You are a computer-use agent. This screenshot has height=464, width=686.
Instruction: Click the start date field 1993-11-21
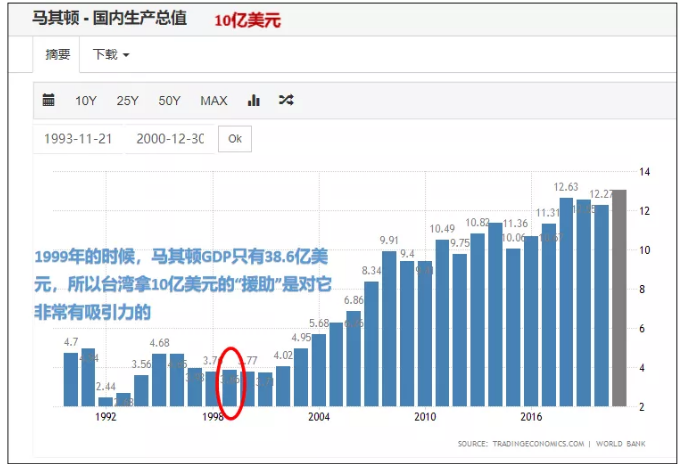click(77, 139)
